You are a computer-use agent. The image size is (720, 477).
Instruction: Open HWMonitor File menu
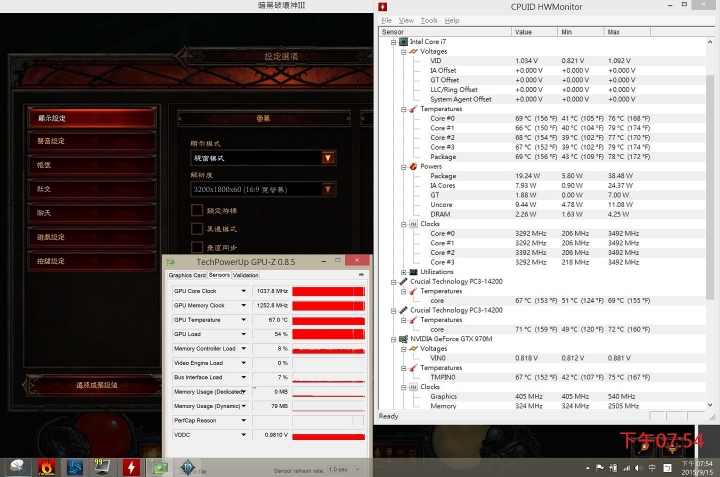tap(387, 20)
